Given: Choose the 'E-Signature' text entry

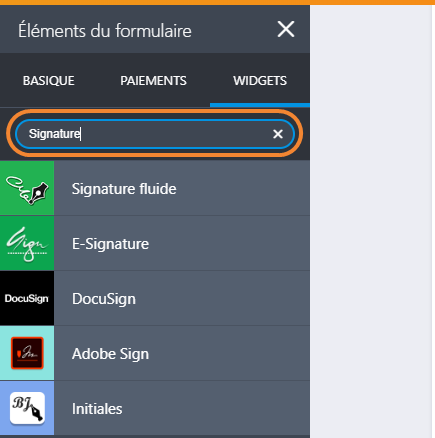Looking at the screenshot, I should (110, 244).
